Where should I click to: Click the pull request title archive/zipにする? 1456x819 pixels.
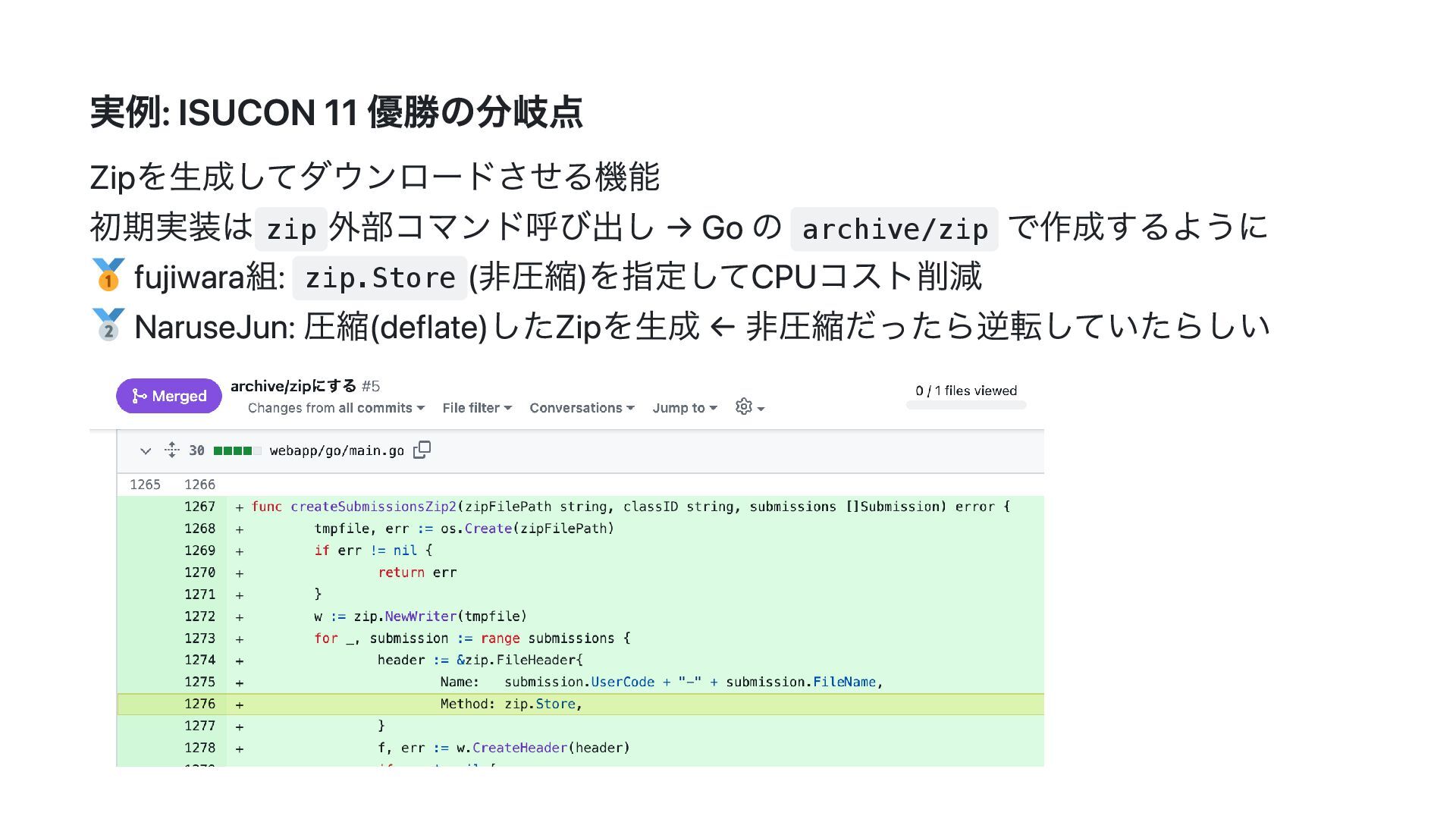[293, 386]
